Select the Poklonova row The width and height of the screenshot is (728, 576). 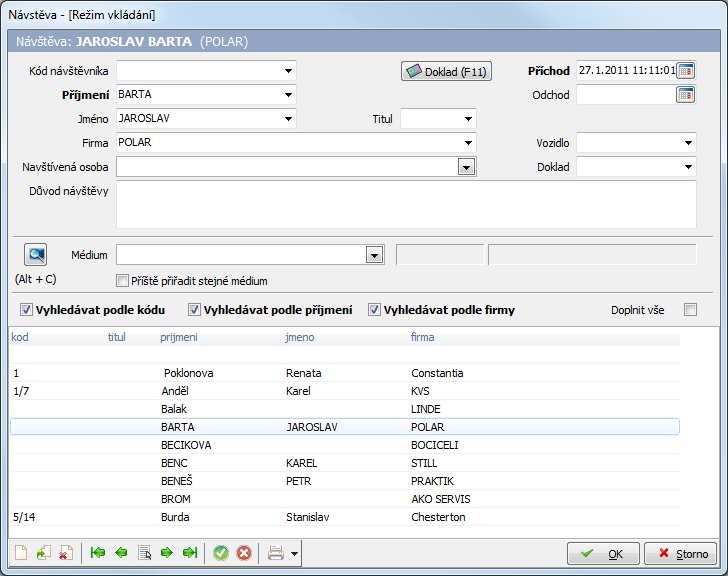click(345, 373)
